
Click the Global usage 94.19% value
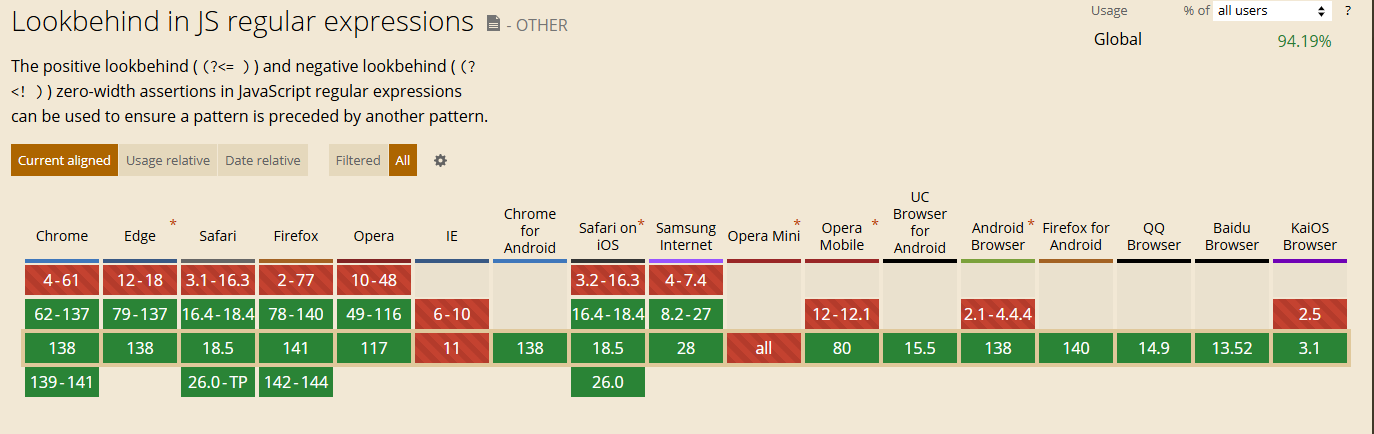tap(1304, 41)
